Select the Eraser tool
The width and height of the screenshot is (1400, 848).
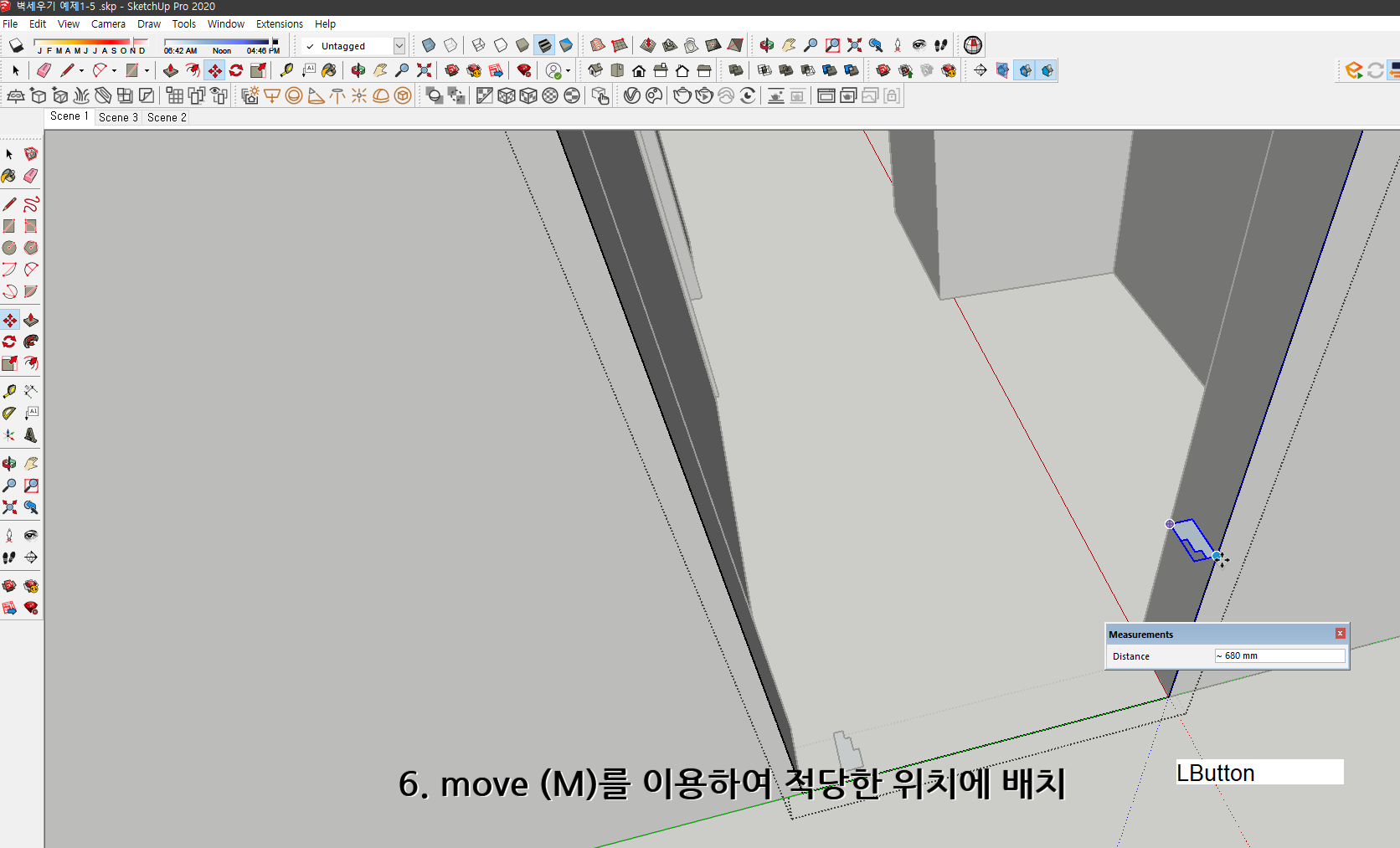point(31,176)
